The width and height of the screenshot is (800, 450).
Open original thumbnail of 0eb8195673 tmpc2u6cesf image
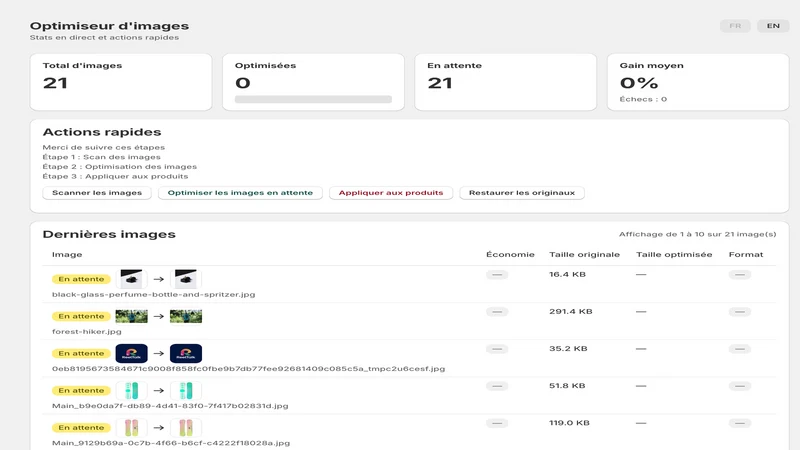click(x=132, y=354)
